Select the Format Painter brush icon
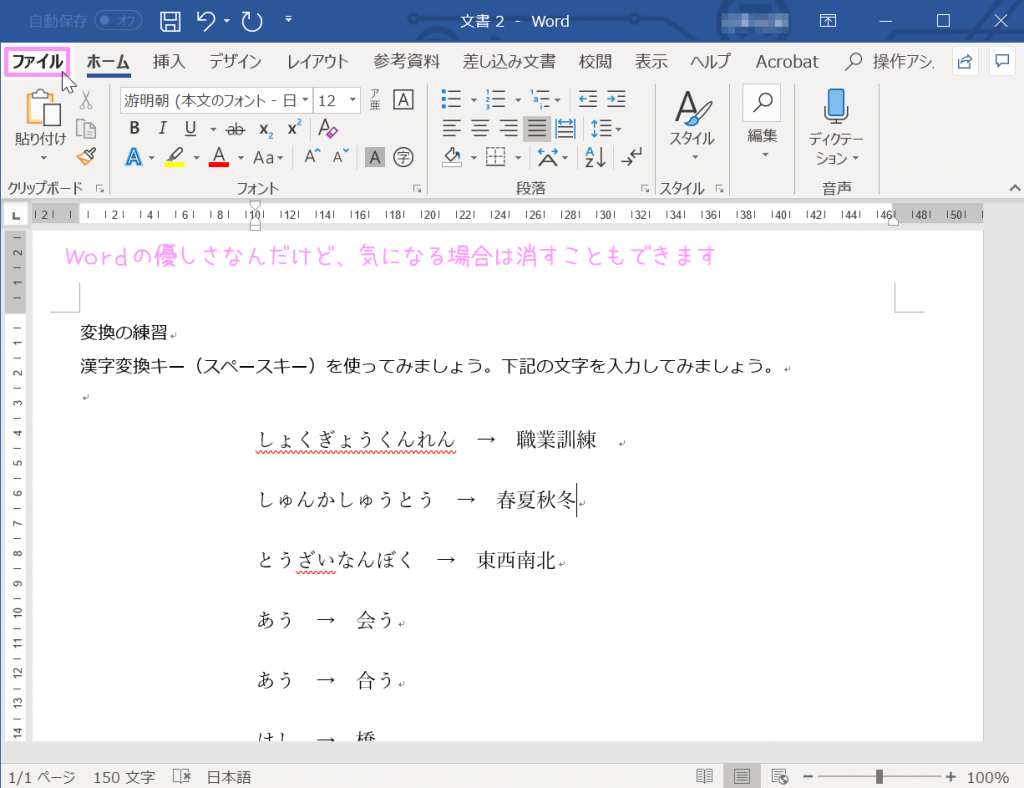This screenshot has height=788, width=1024. [x=86, y=156]
